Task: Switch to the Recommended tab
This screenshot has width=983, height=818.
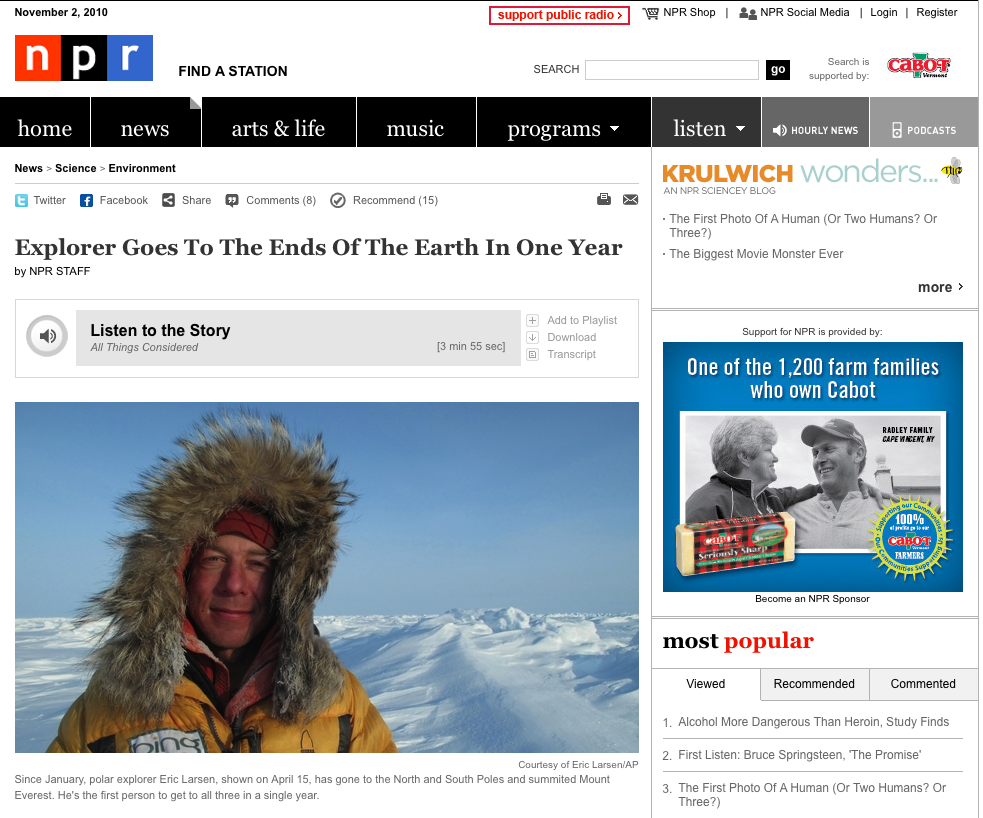Action: [x=814, y=684]
